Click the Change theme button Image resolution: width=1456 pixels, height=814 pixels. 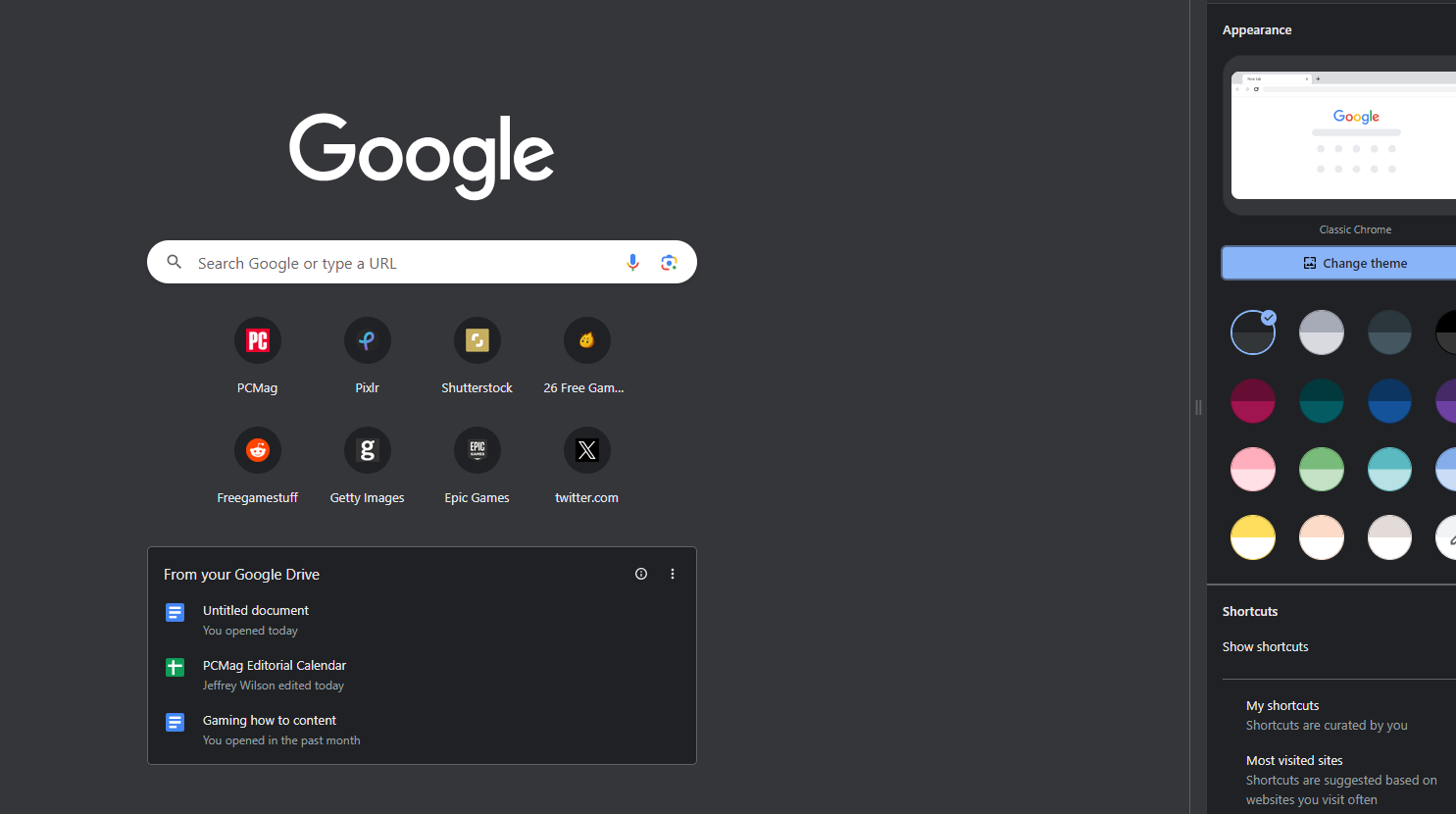(x=1354, y=263)
